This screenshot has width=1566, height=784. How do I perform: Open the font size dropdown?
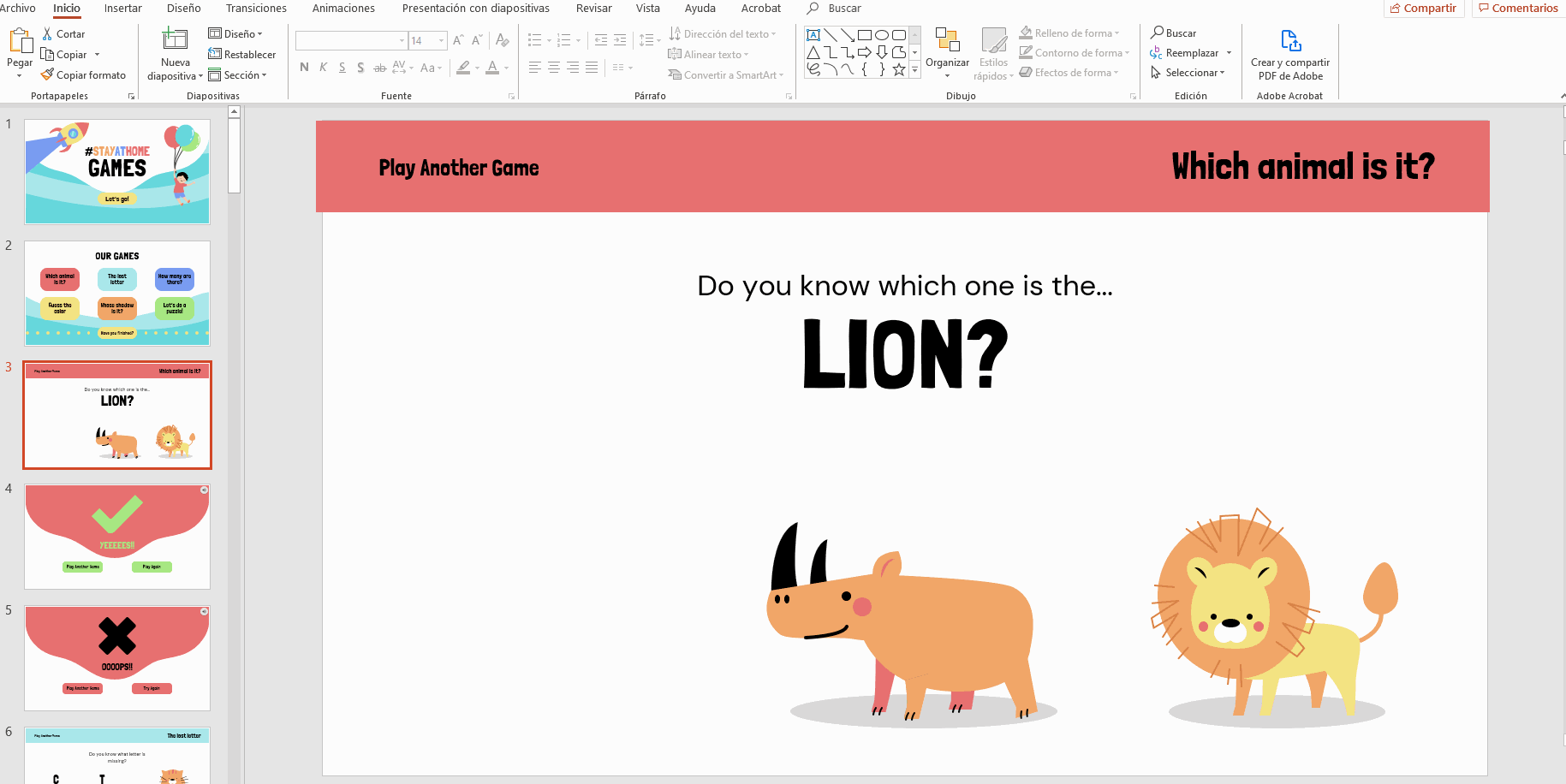442,40
